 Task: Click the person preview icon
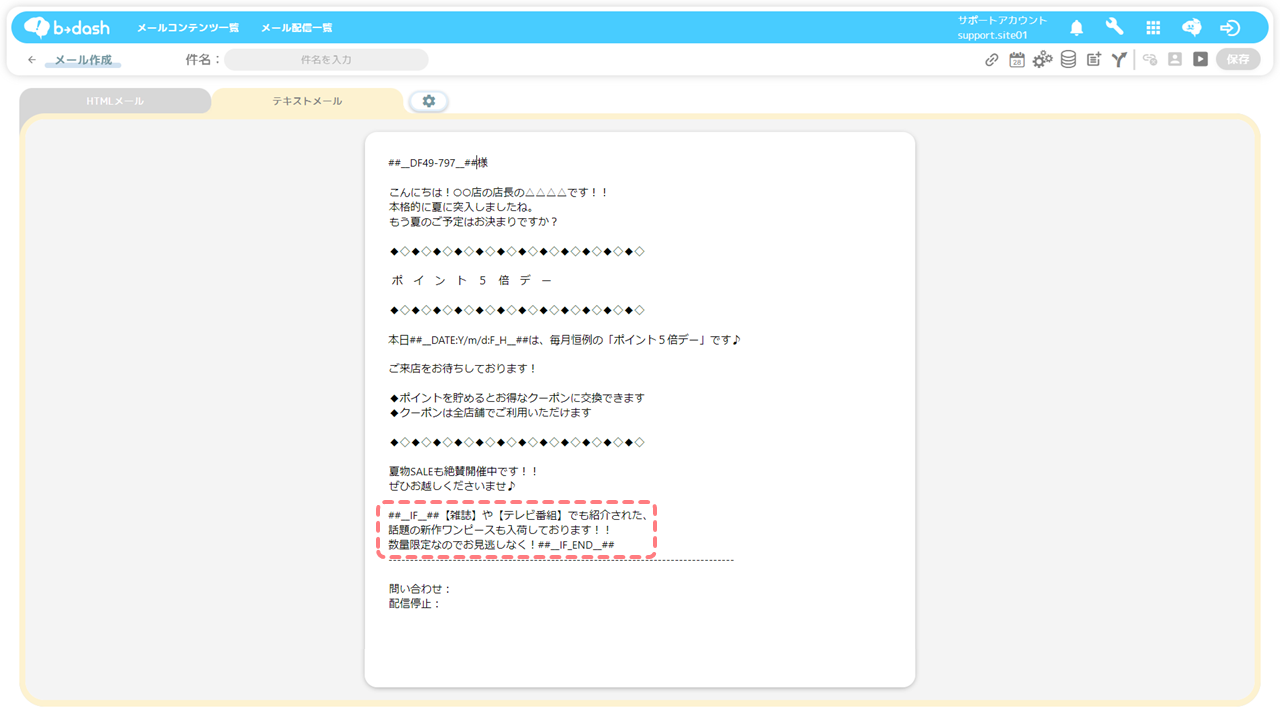(1175, 60)
